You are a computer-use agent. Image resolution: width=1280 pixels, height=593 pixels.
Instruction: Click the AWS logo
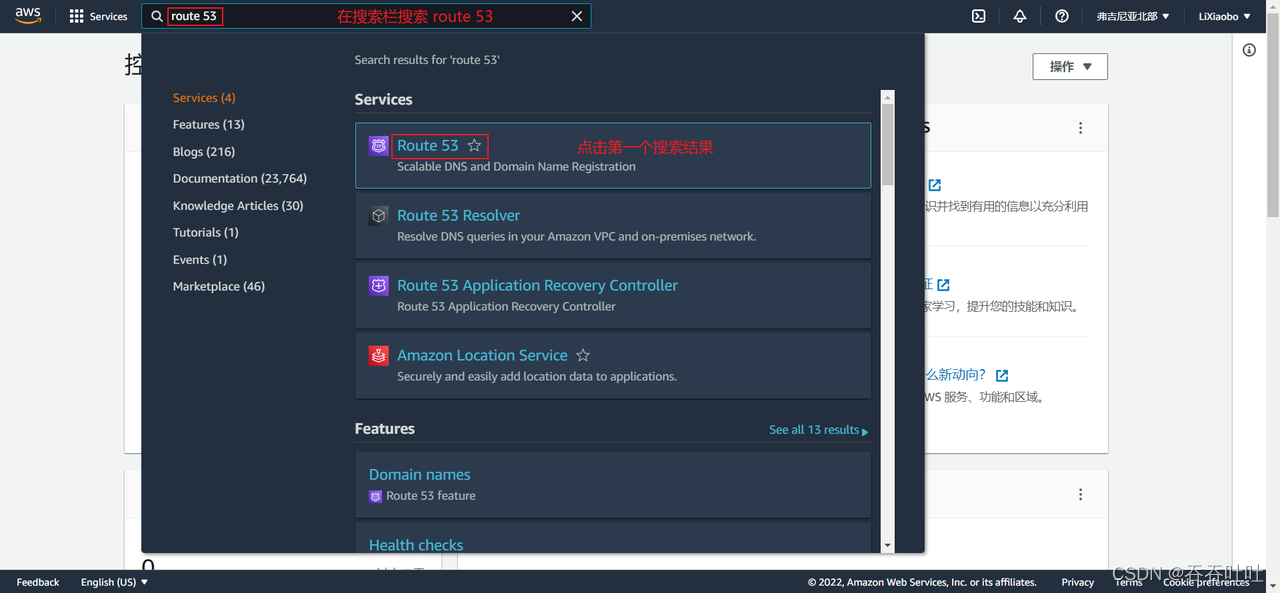[28, 16]
